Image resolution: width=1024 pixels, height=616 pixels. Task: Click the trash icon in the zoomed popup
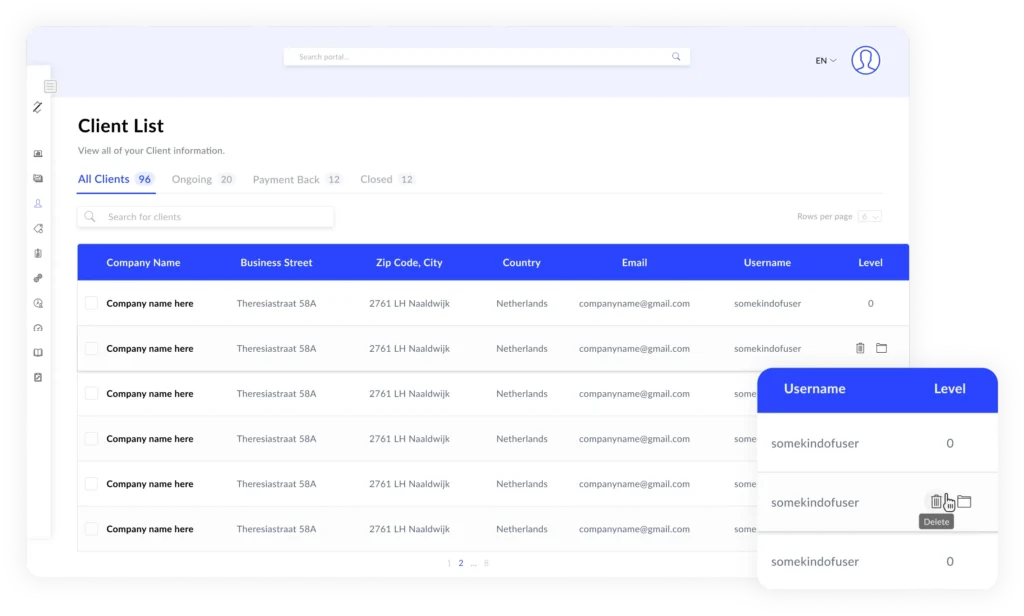click(936, 501)
